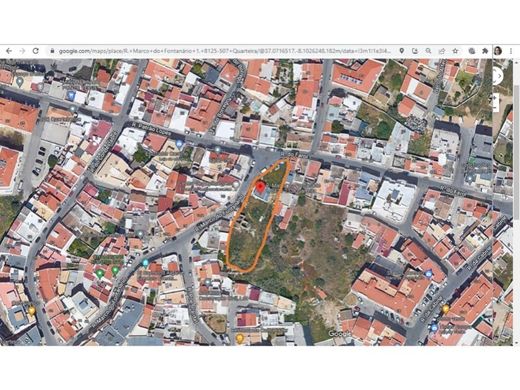The height and width of the screenshot is (390, 520).
Task: Focus the google.com/maps address bar
Action: tap(223, 51)
